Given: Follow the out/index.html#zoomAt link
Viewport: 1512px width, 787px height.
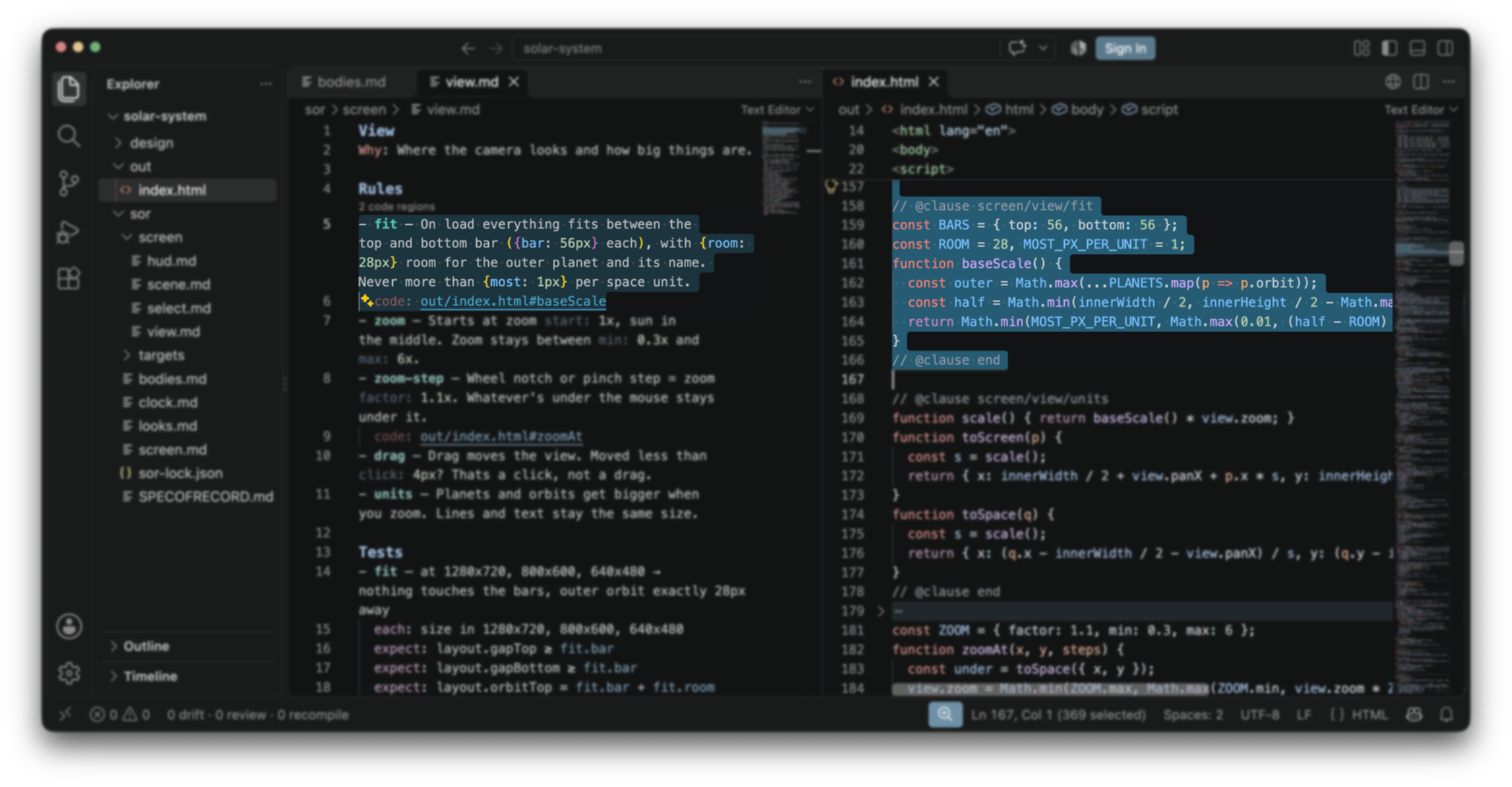Looking at the screenshot, I should (x=501, y=436).
